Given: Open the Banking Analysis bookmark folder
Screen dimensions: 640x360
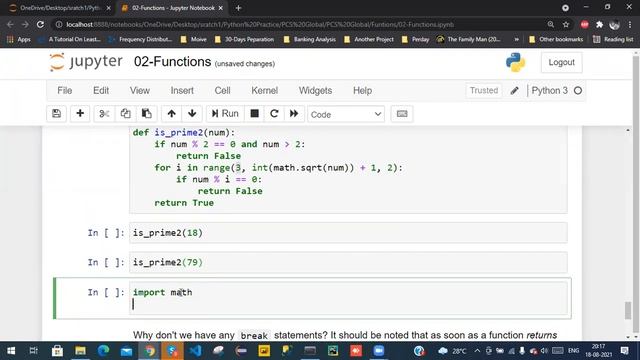Looking at the screenshot, I should [309, 39].
